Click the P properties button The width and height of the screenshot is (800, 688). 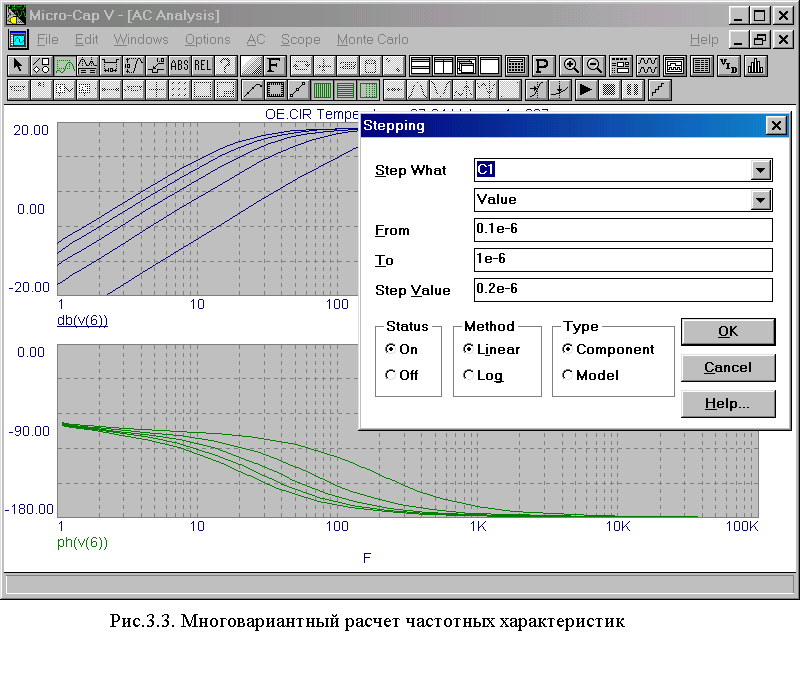542,66
